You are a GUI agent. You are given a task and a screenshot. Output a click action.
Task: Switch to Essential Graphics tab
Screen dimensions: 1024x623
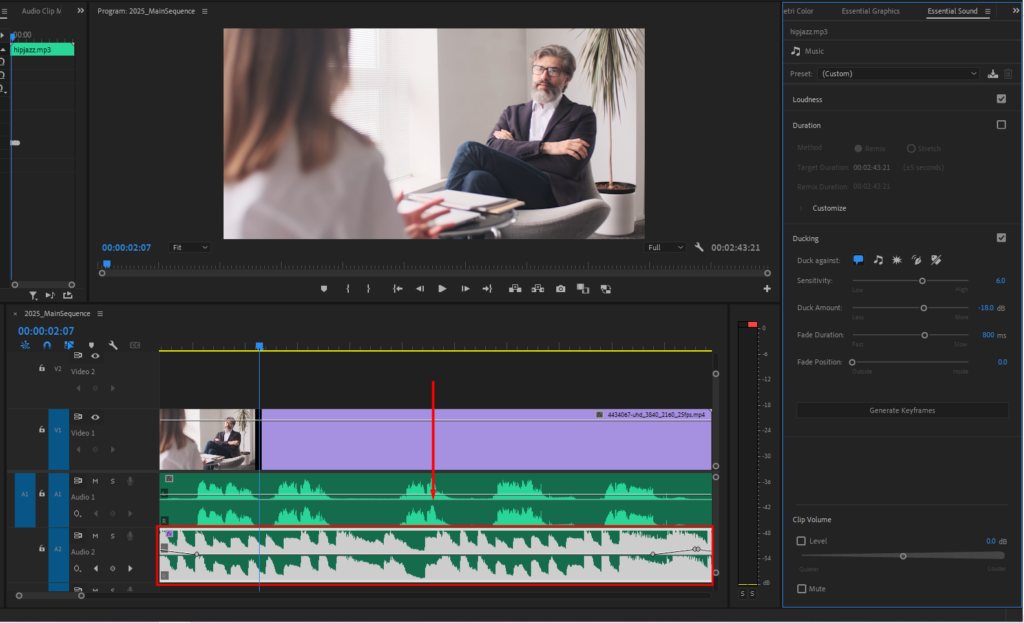click(871, 11)
